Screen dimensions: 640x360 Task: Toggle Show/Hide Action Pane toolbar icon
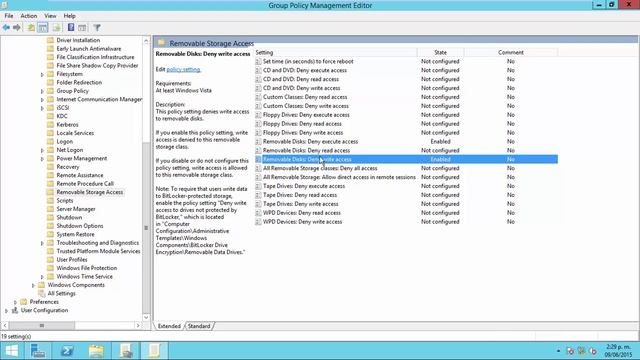coord(82,28)
